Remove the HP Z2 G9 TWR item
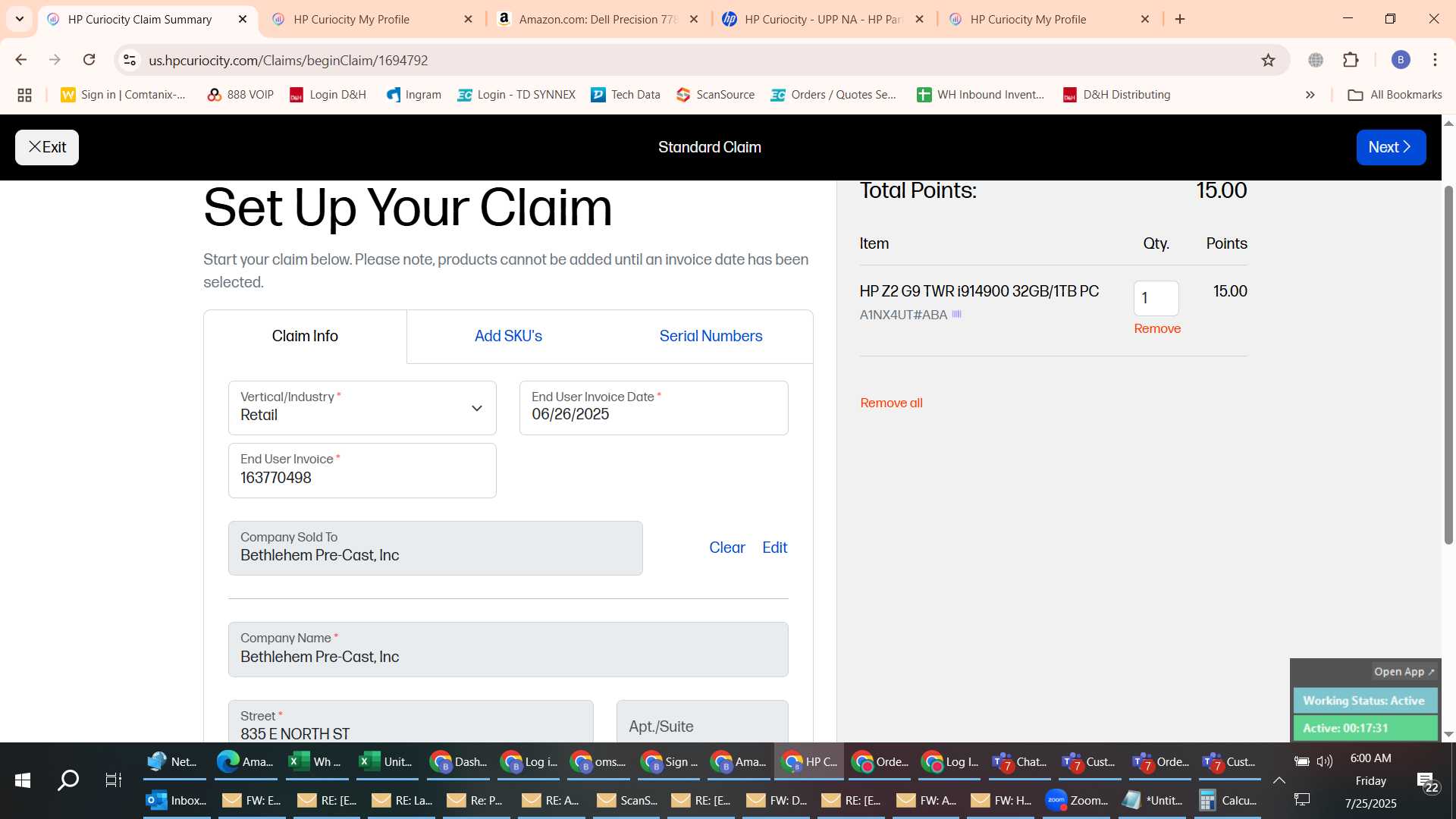 click(1157, 328)
